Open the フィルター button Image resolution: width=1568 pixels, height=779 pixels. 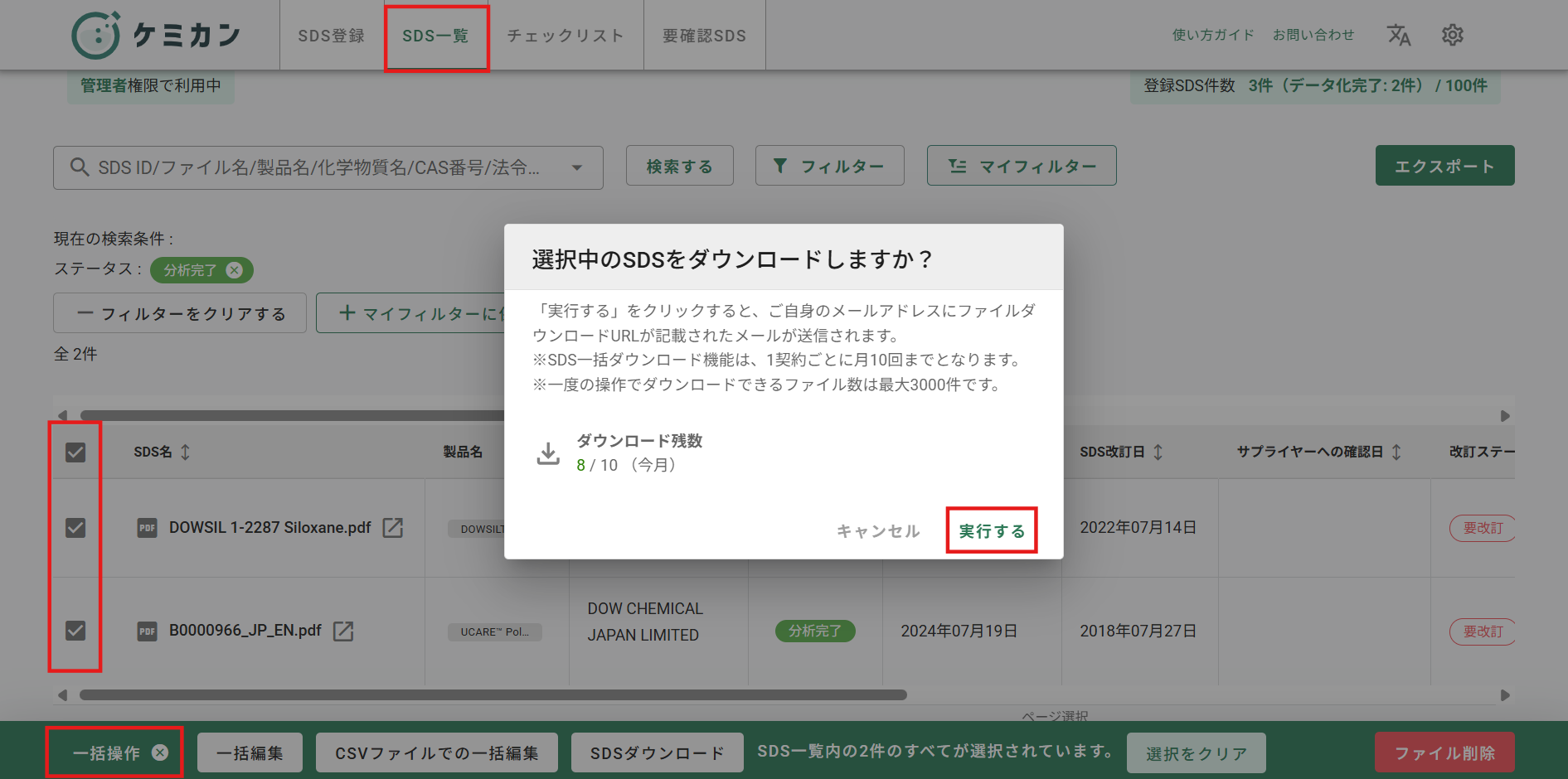(830, 166)
